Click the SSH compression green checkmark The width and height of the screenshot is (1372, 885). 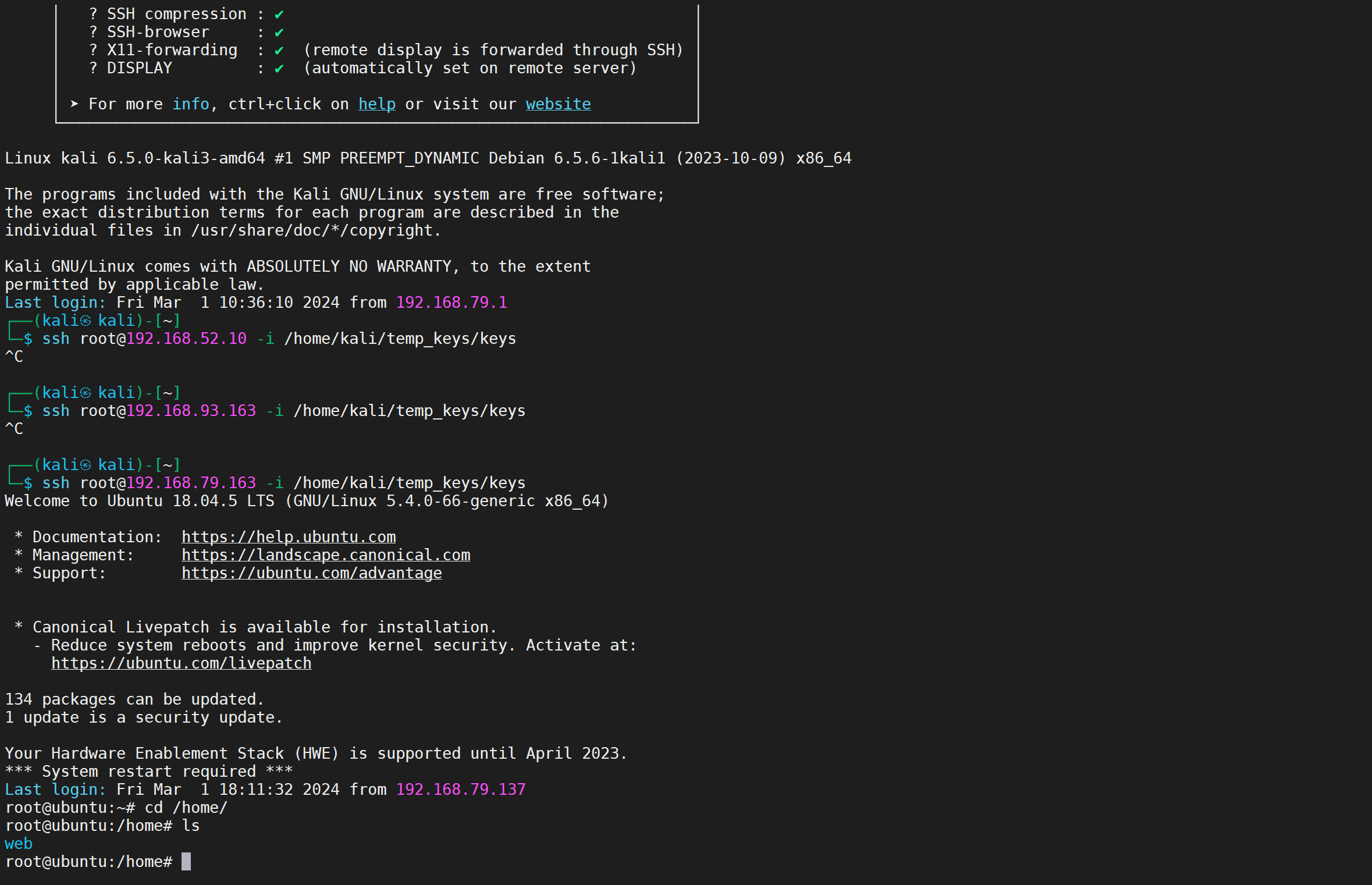point(279,14)
